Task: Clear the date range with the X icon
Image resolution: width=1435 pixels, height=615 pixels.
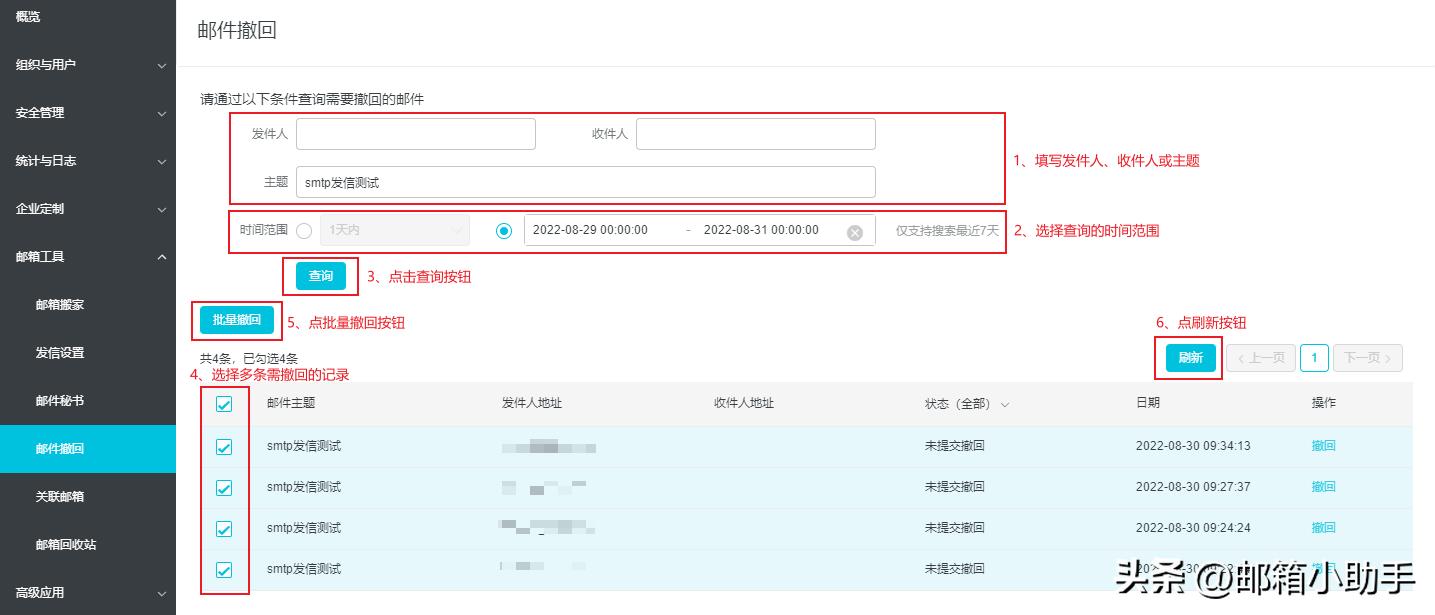Action: click(x=854, y=232)
